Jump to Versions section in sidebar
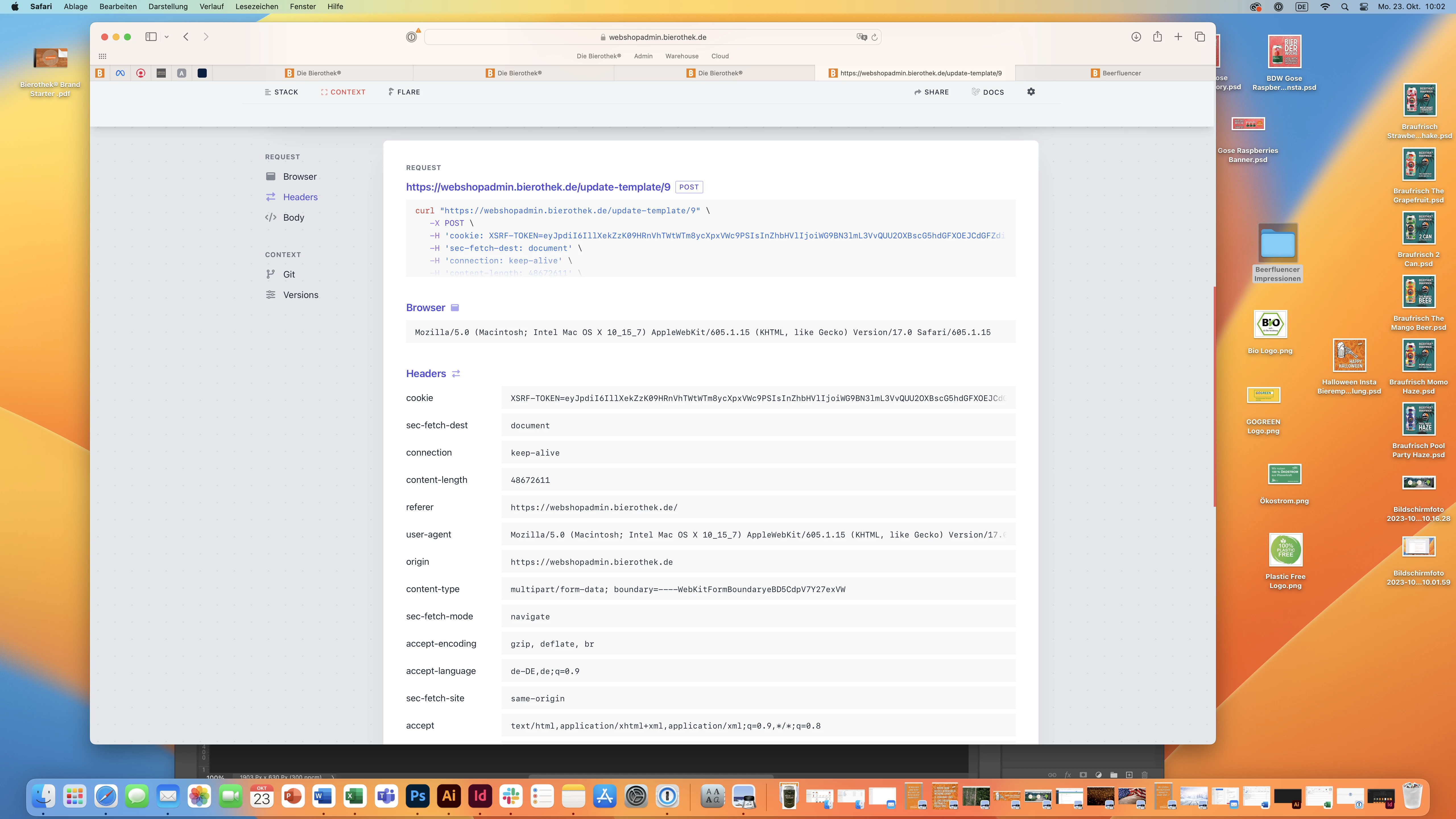Viewport: 1456px width, 819px height. [x=292, y=295]
